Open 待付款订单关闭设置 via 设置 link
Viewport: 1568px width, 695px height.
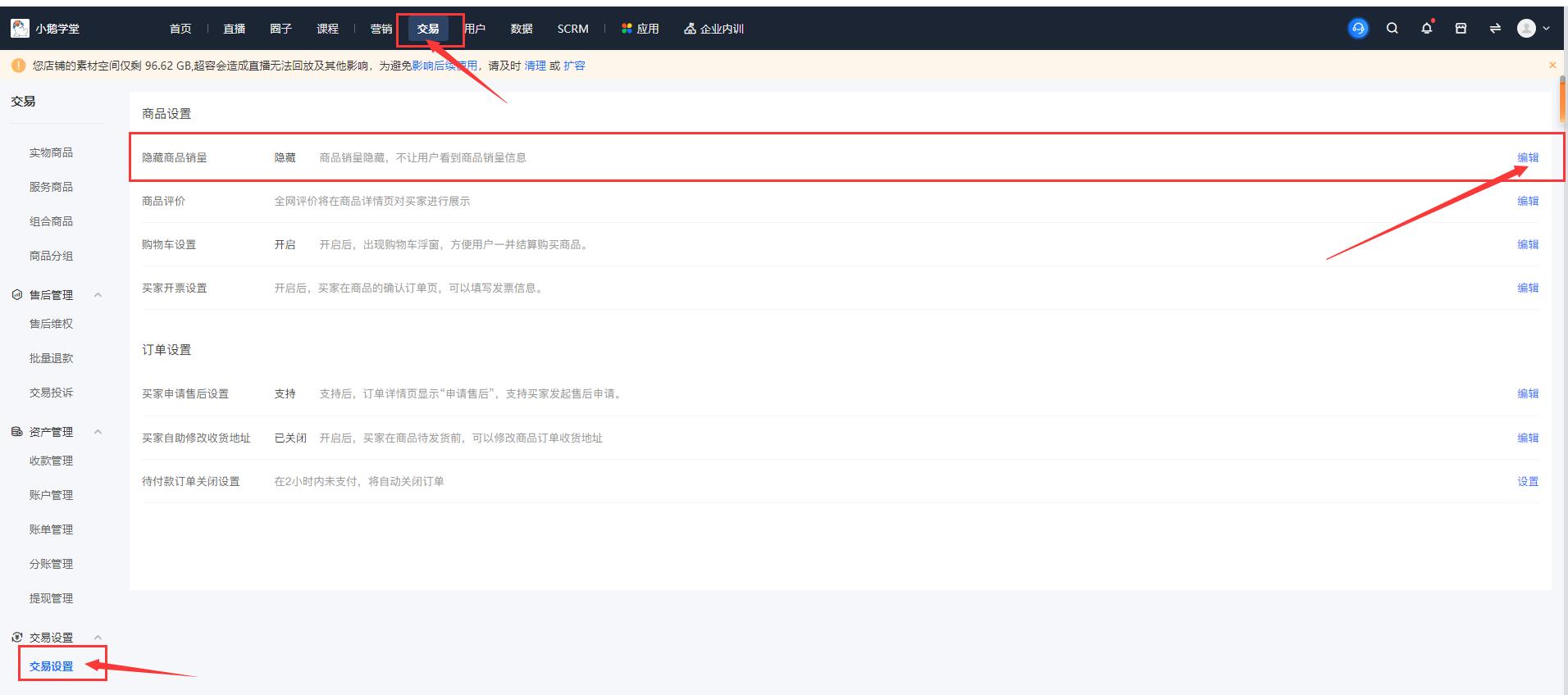point(1527,482)
